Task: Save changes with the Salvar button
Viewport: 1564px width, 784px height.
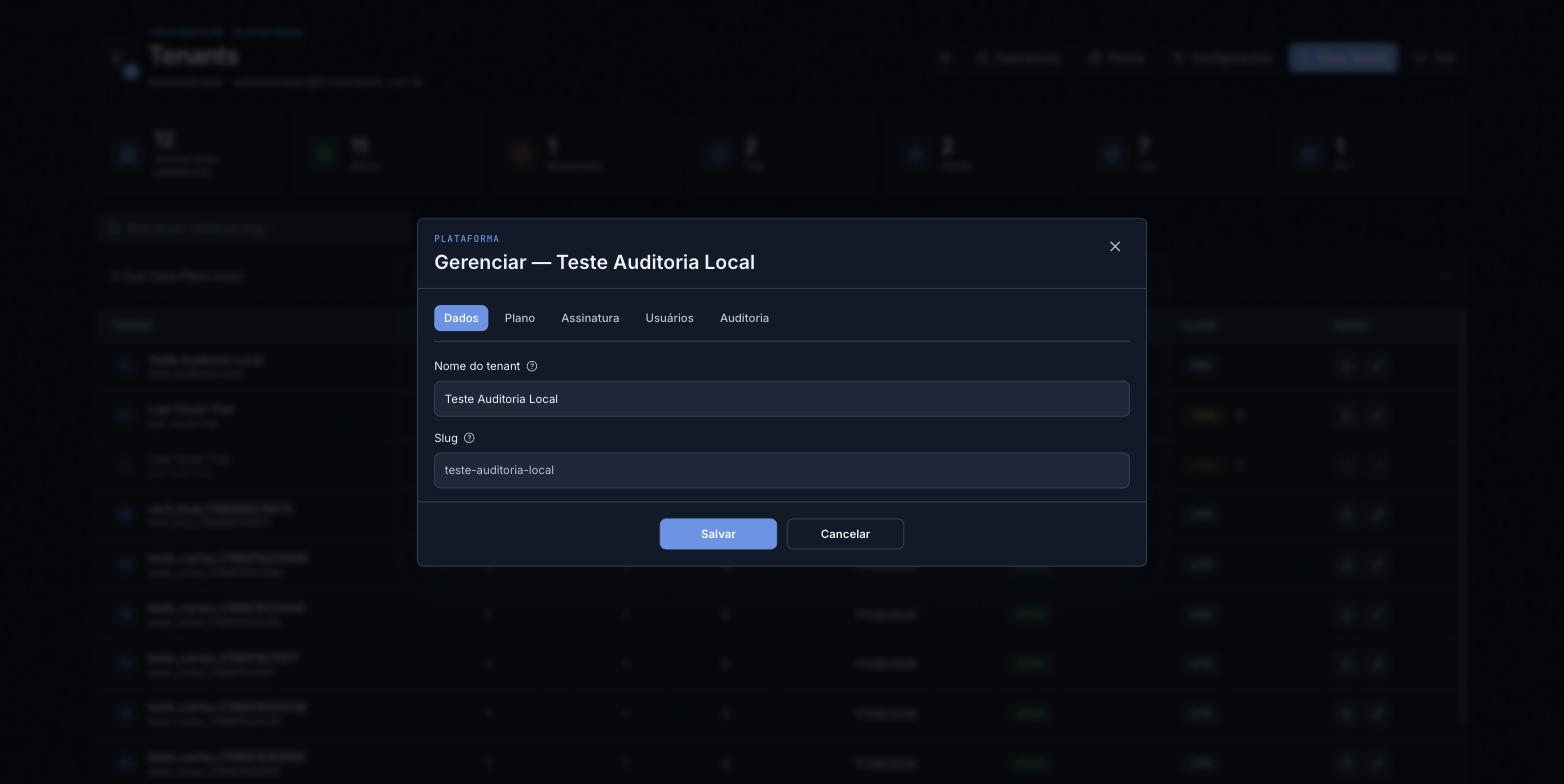Action: (718, 534)
